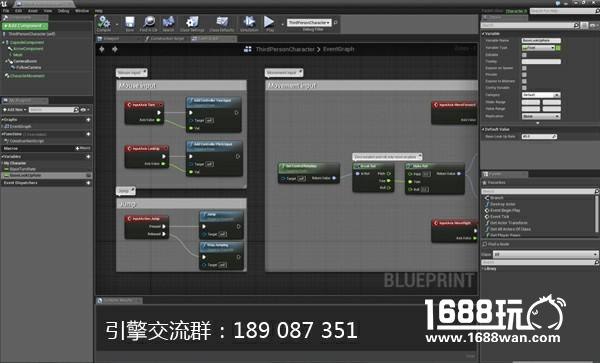Open the Edit menu
The image size is (600, 363).
pos(18,11)
